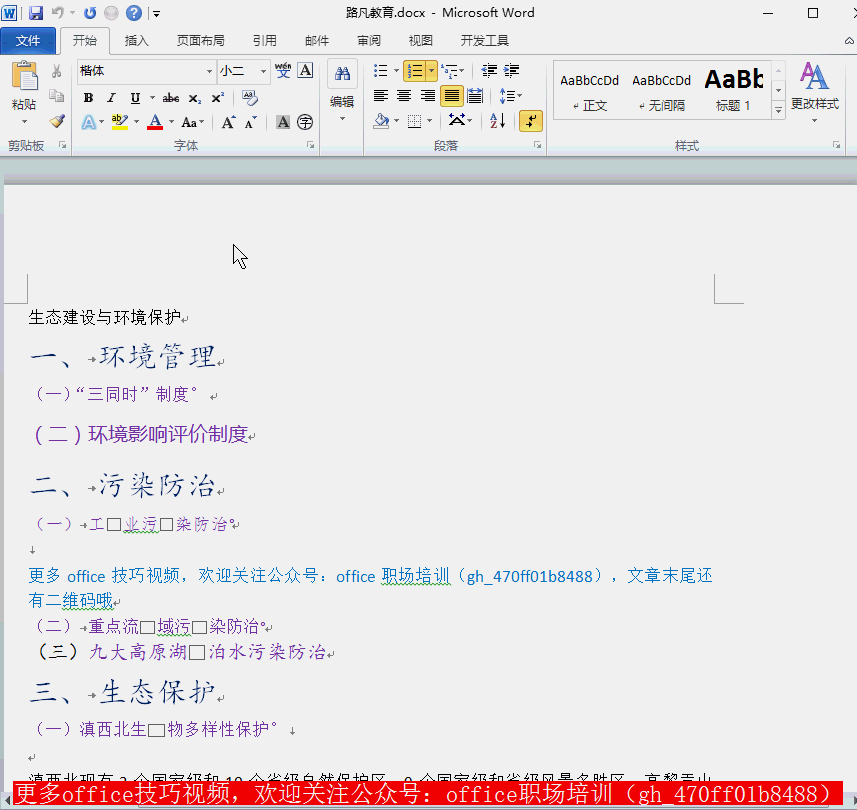
Task: Switch to the 插入 ribbon tab
Action: tap(136, 41)
